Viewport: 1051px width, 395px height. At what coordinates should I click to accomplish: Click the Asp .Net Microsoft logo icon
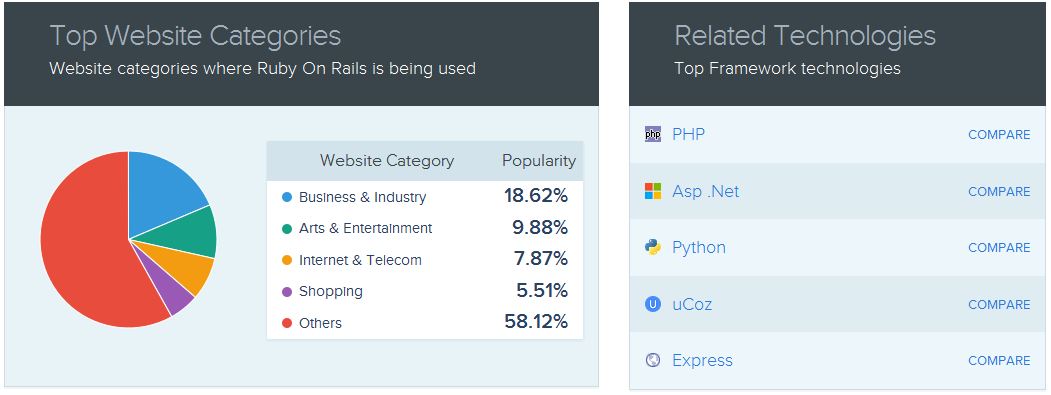click(652, 191)
